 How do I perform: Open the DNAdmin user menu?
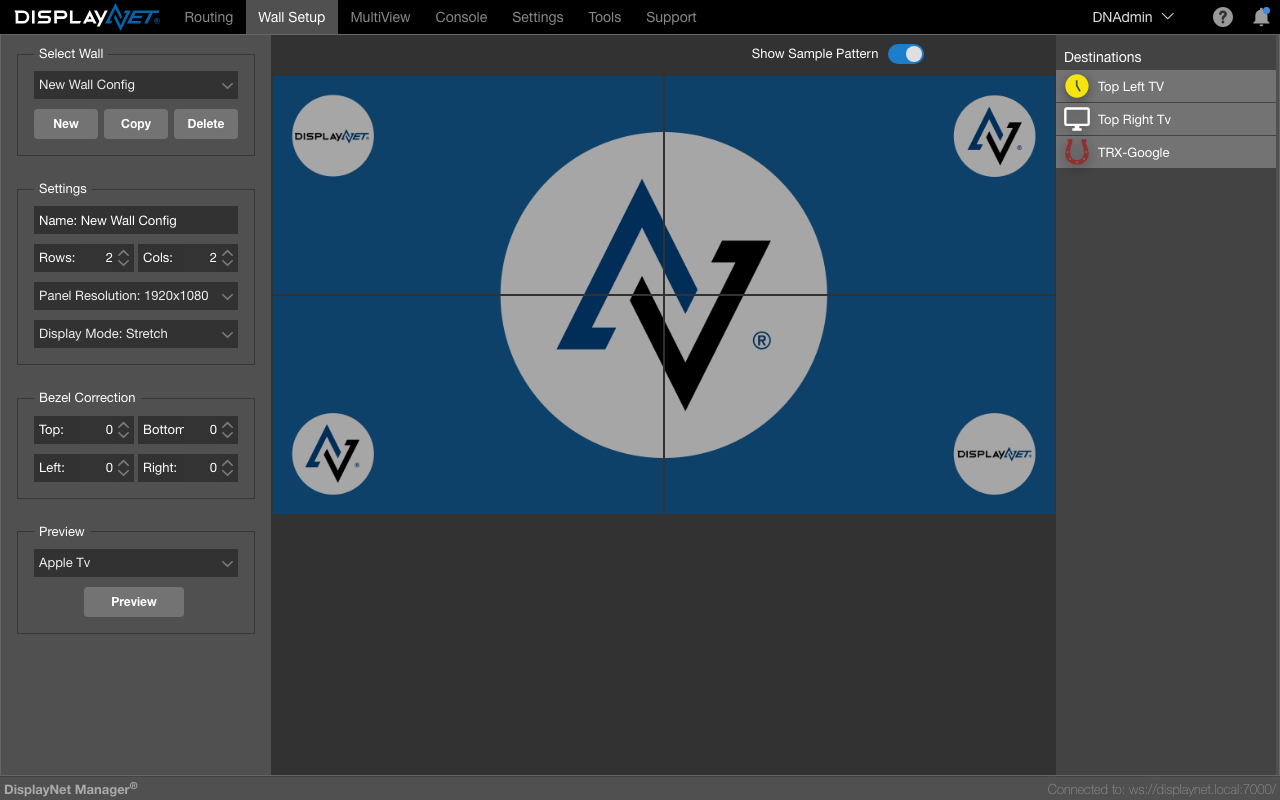1133,17
